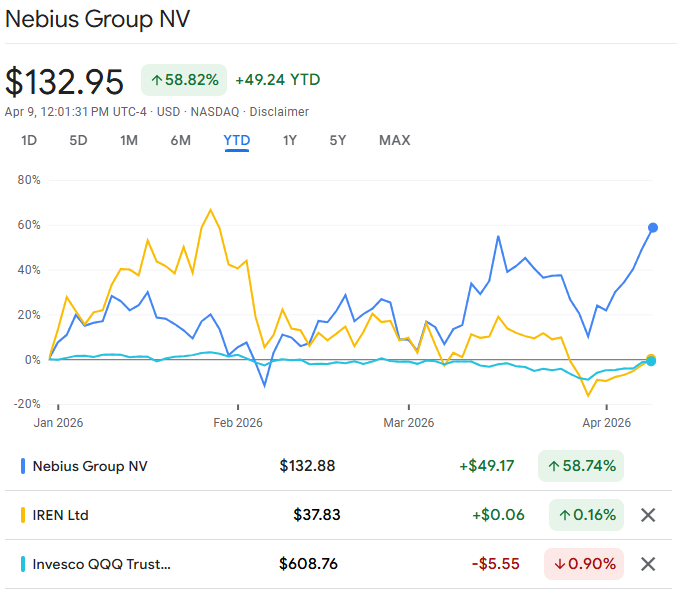Click the Apr 2026 axis tick label
The height and width of the screenshot is (593, 677).
(606, 422)
